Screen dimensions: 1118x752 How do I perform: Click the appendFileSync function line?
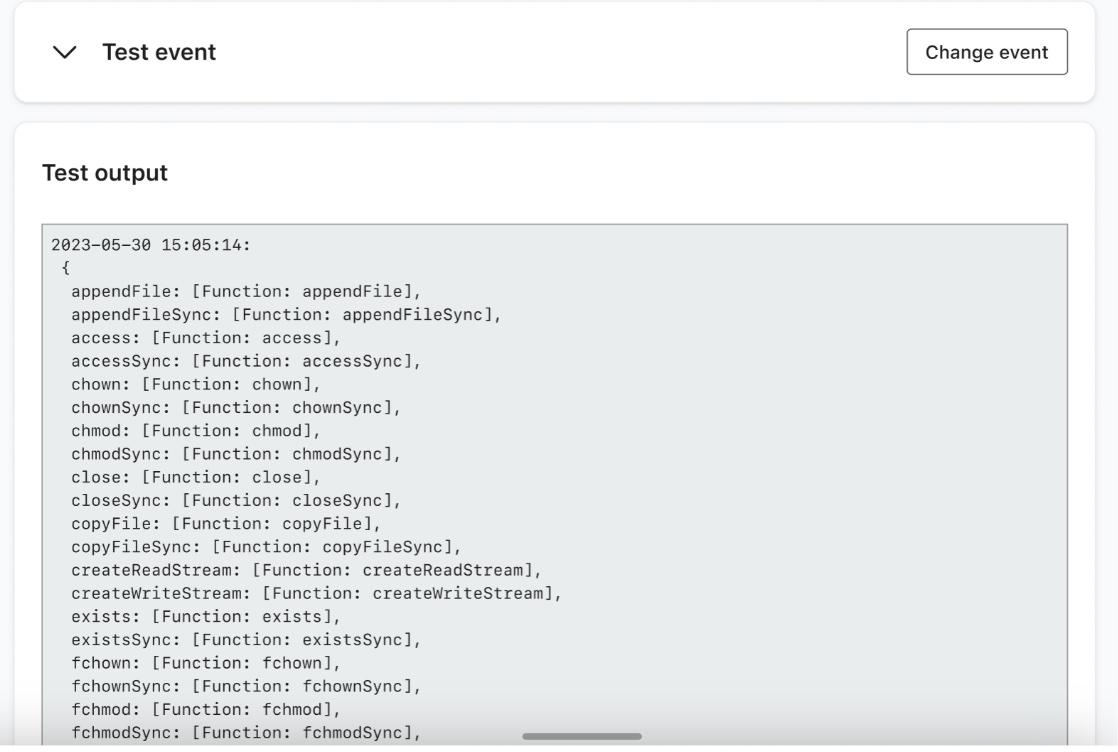point(285,315)
